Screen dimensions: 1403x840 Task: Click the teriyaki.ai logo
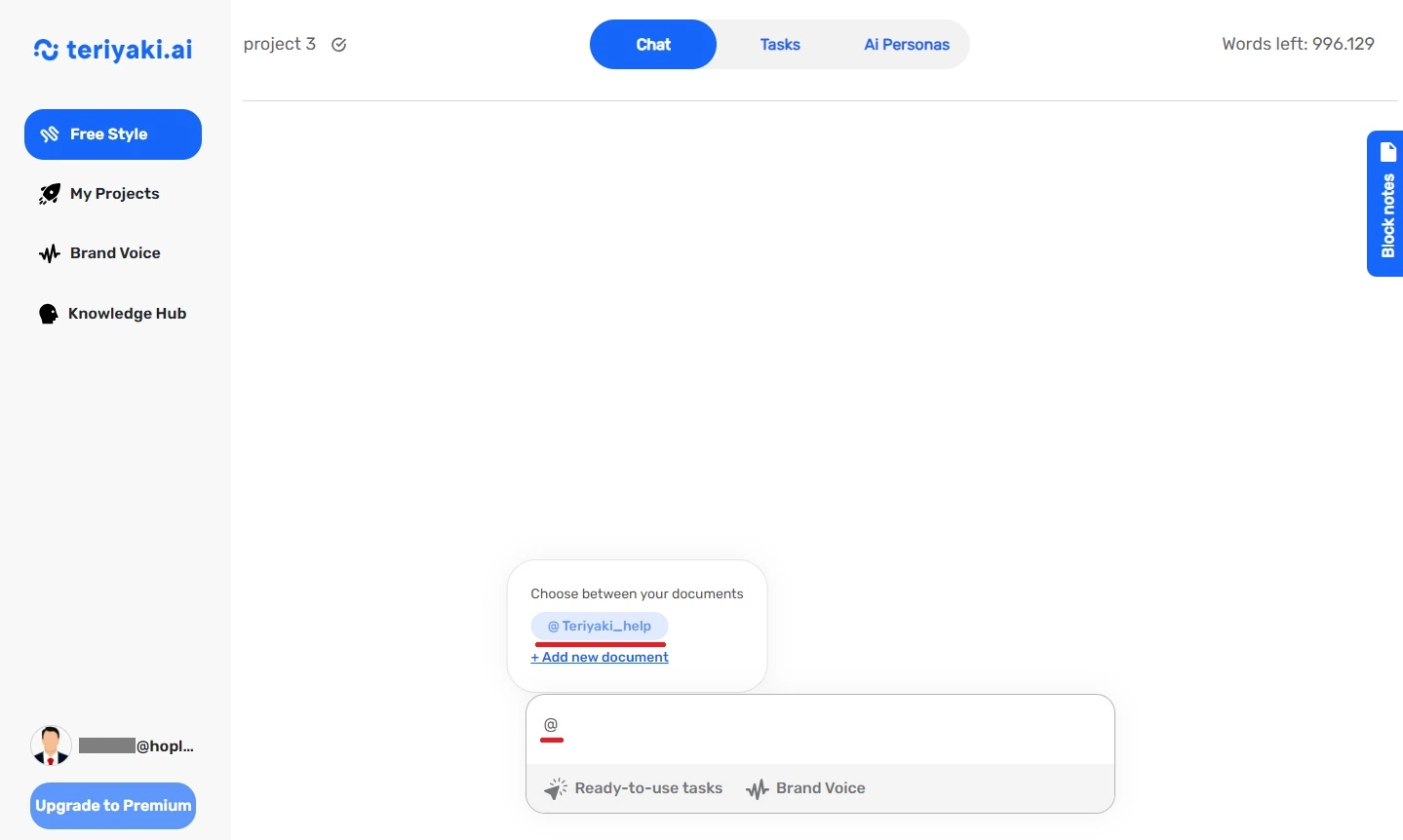click(113, 50)
